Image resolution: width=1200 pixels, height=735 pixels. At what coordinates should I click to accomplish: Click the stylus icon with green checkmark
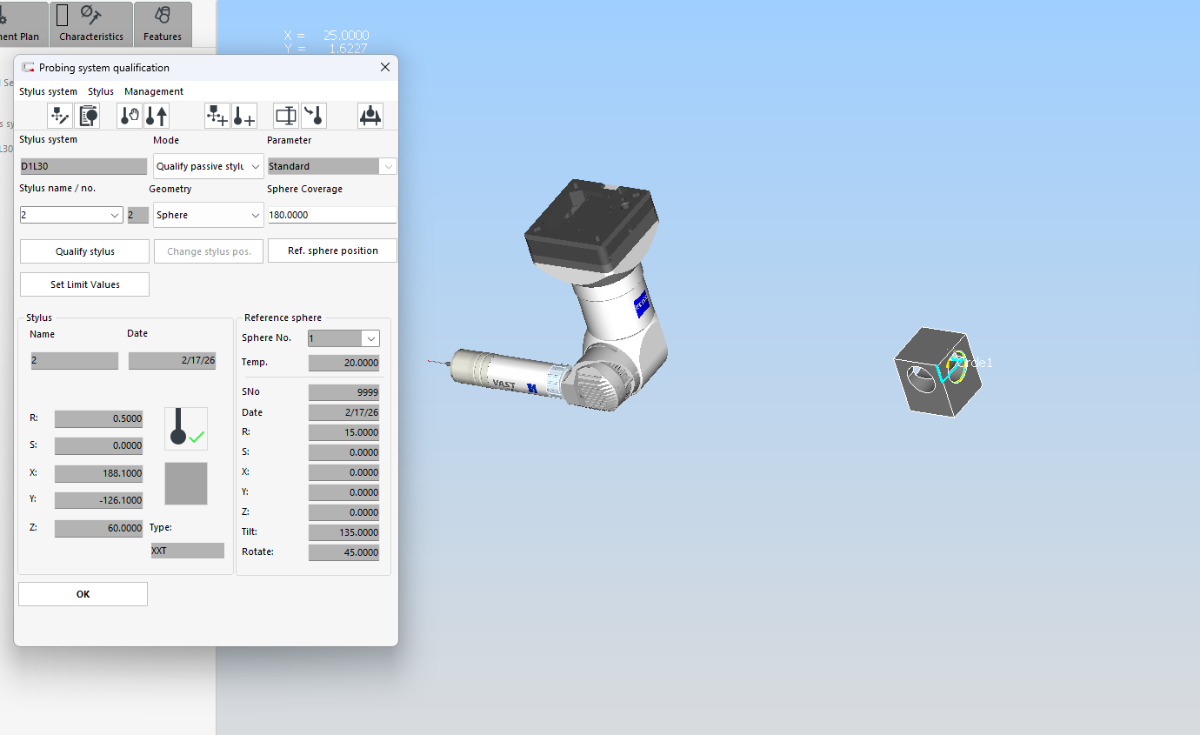[186, 428]
